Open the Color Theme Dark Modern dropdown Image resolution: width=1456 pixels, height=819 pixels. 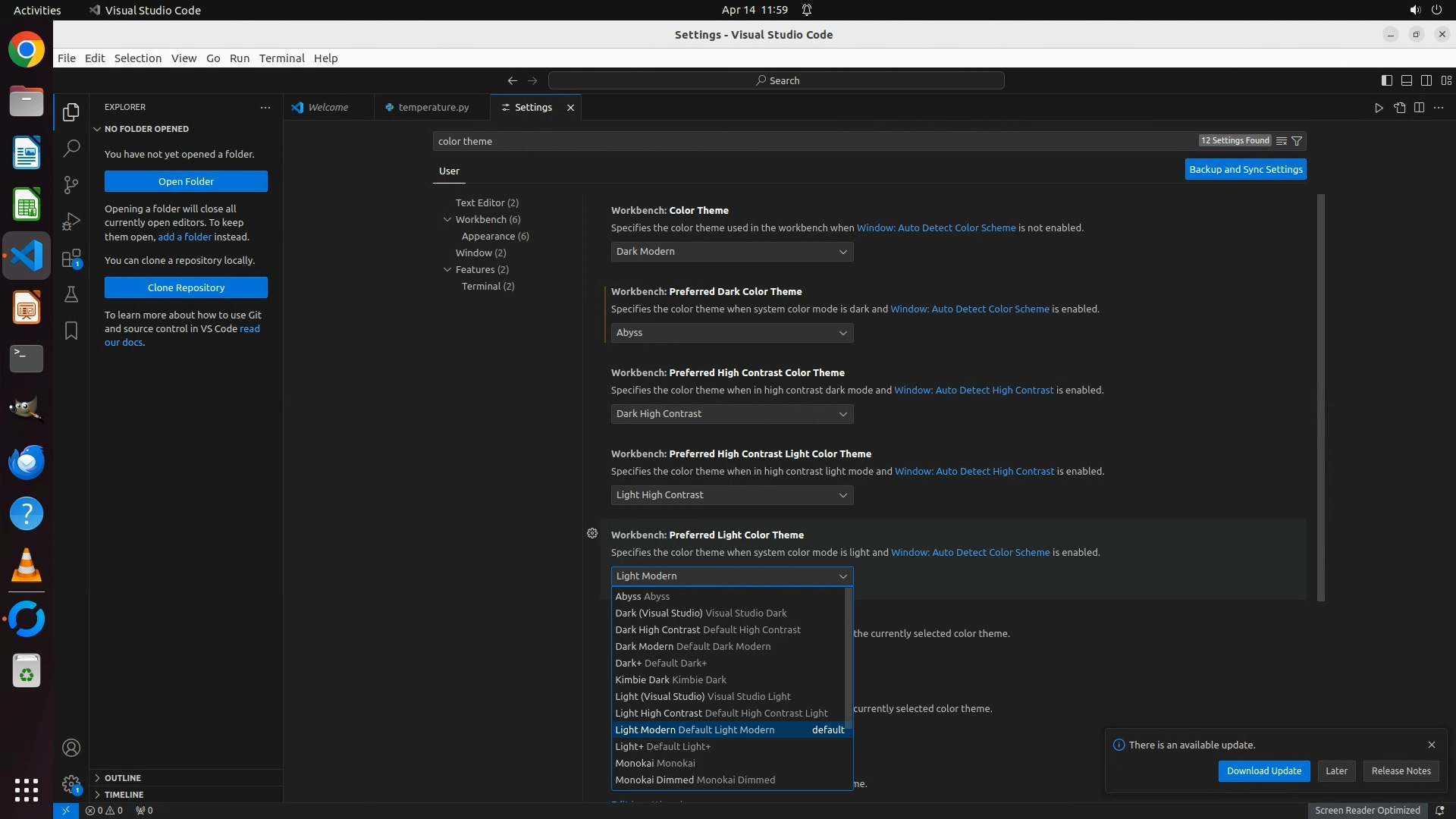(x=732, y=252)
